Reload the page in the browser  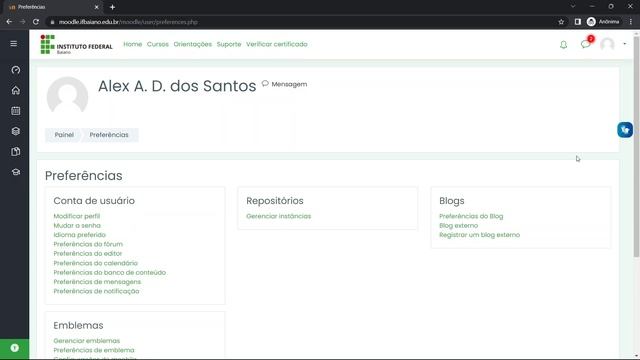(x=36, y=22)
